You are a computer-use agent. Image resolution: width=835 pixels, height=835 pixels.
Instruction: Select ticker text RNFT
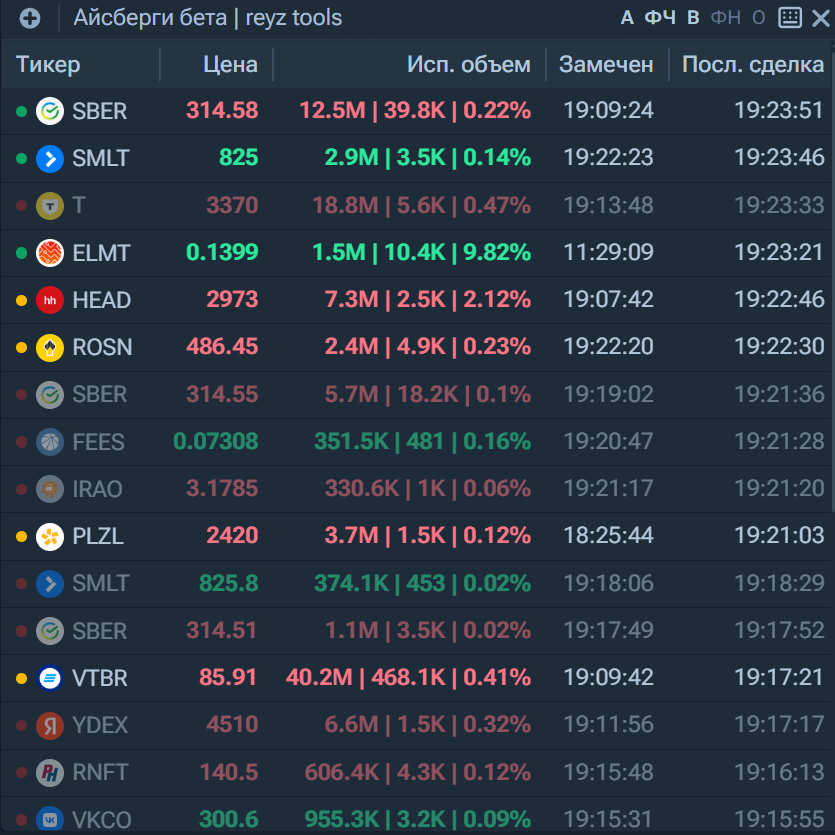point(100,772)
